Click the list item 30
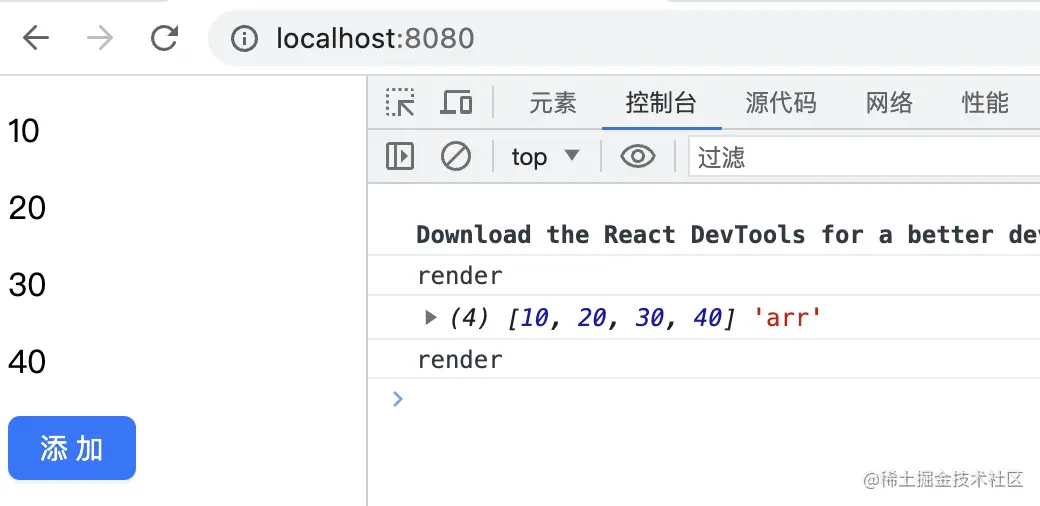This screenshot has height=506, width=1040. 27,285
